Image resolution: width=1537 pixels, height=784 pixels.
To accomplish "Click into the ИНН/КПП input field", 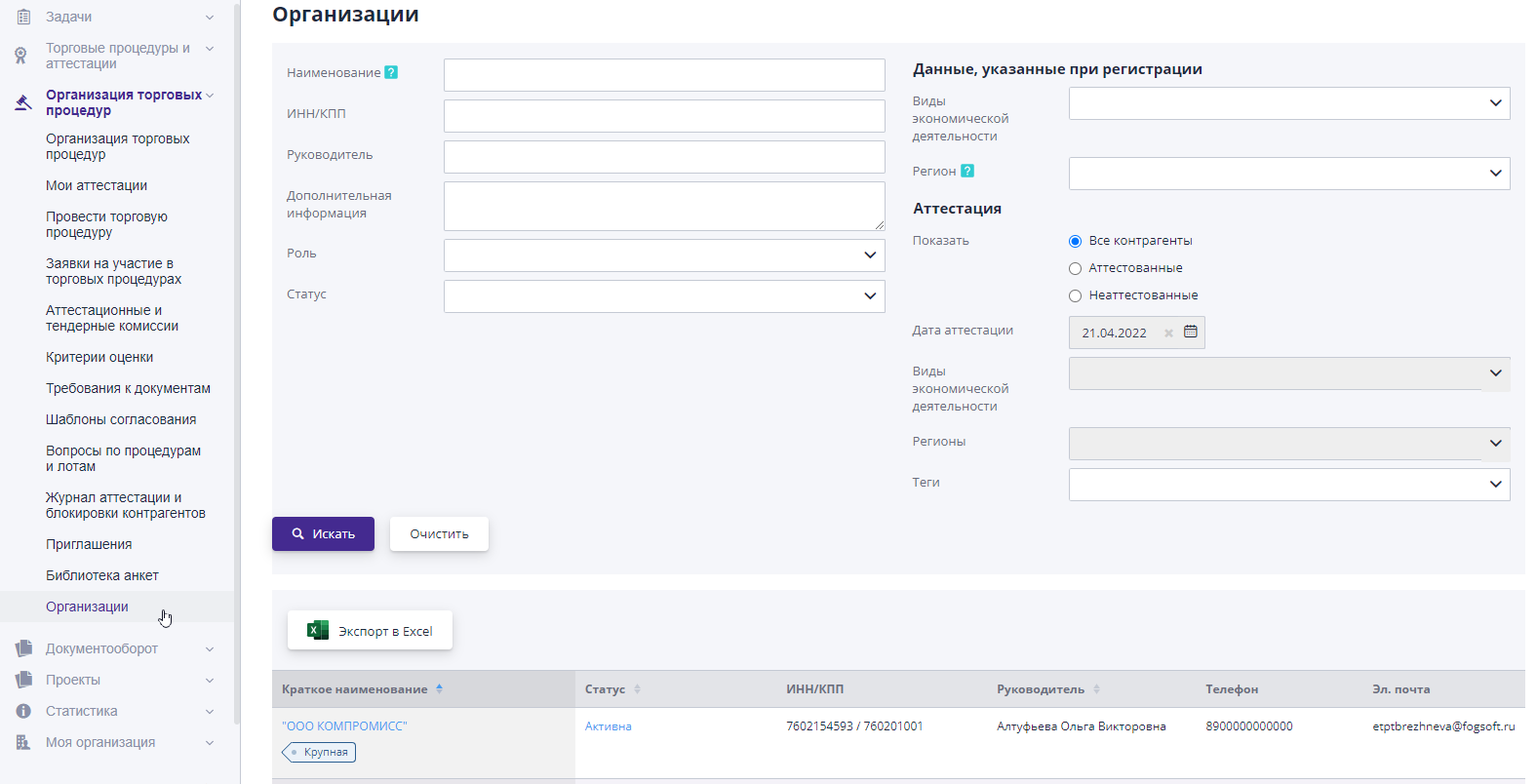I will 664,116.
